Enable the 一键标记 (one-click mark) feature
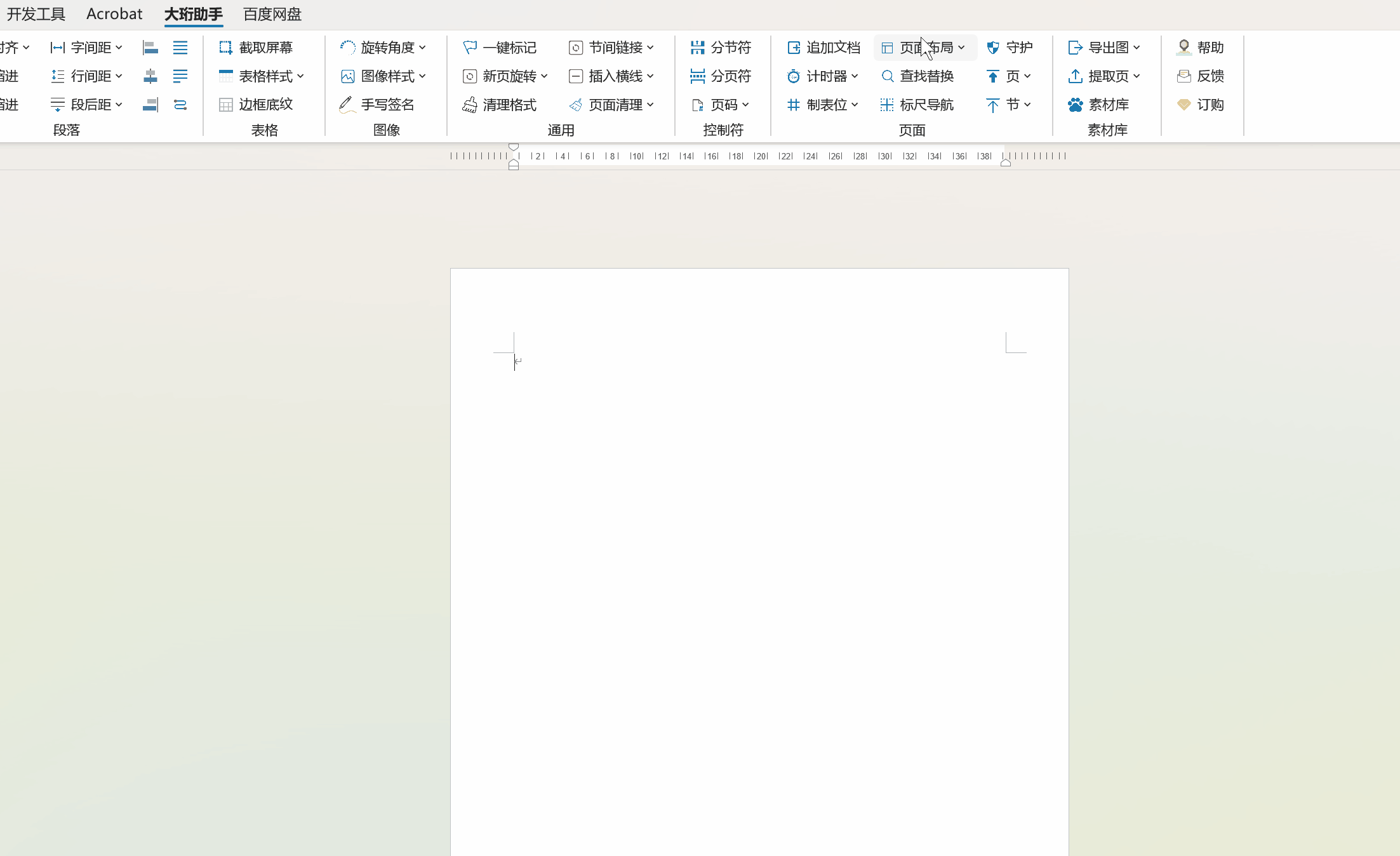 499,47
